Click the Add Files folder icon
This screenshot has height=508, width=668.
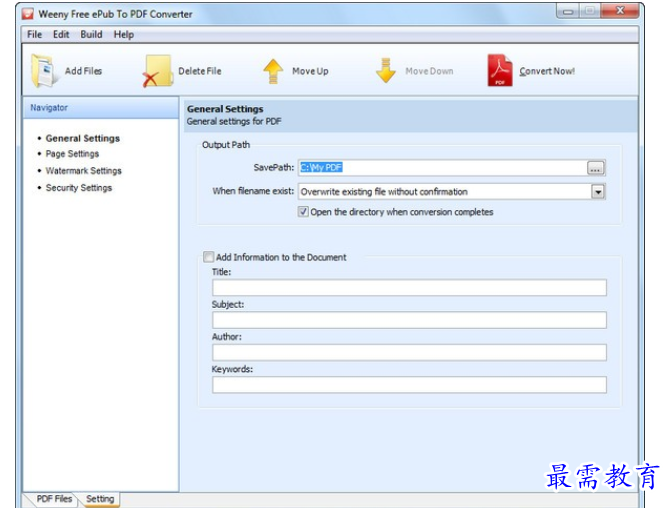point(44,71)
